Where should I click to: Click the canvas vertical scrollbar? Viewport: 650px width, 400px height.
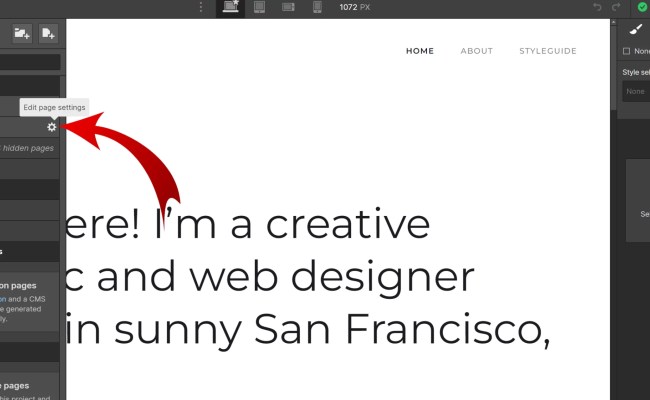(614, 66)
